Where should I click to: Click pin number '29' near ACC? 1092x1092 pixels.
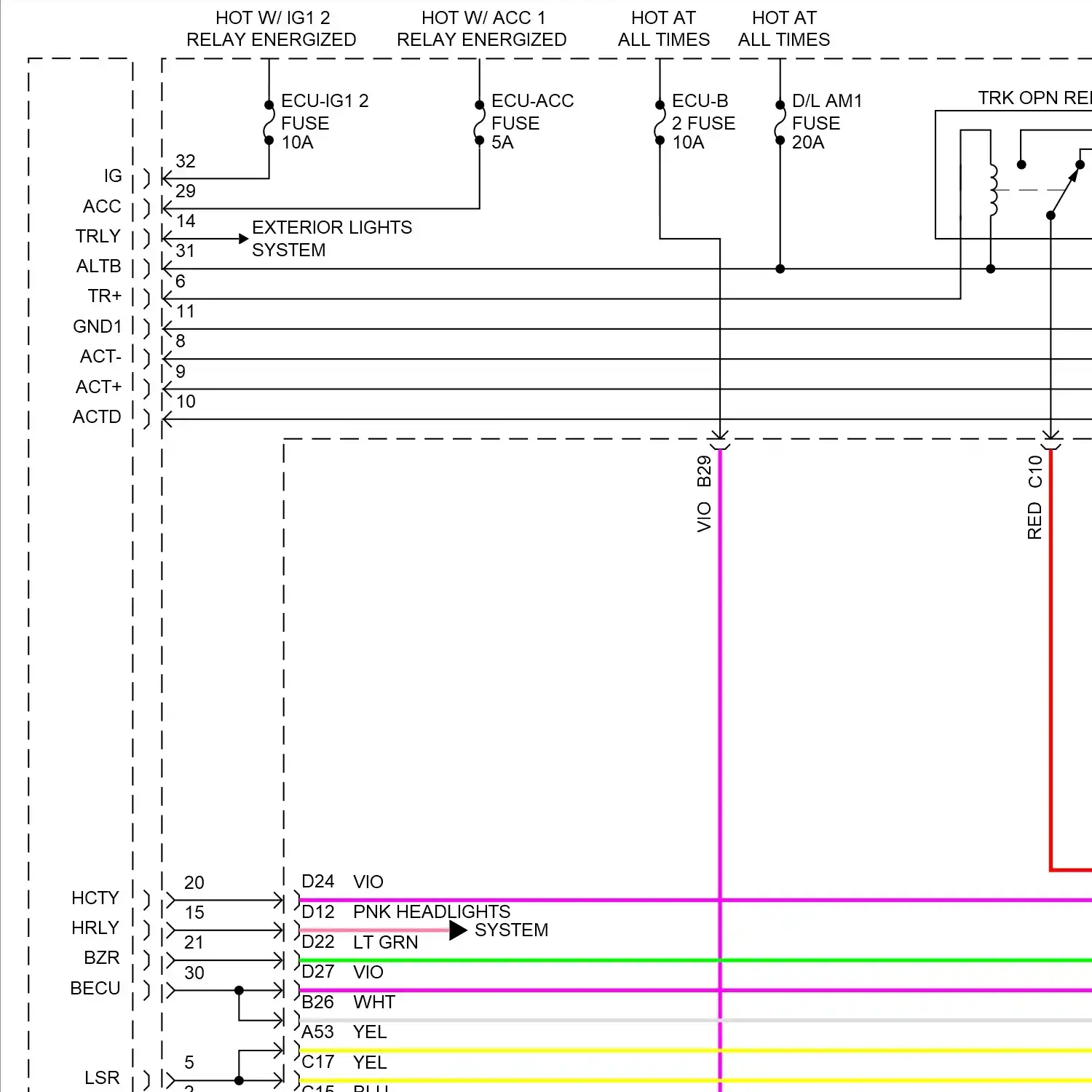pos(186,191)
